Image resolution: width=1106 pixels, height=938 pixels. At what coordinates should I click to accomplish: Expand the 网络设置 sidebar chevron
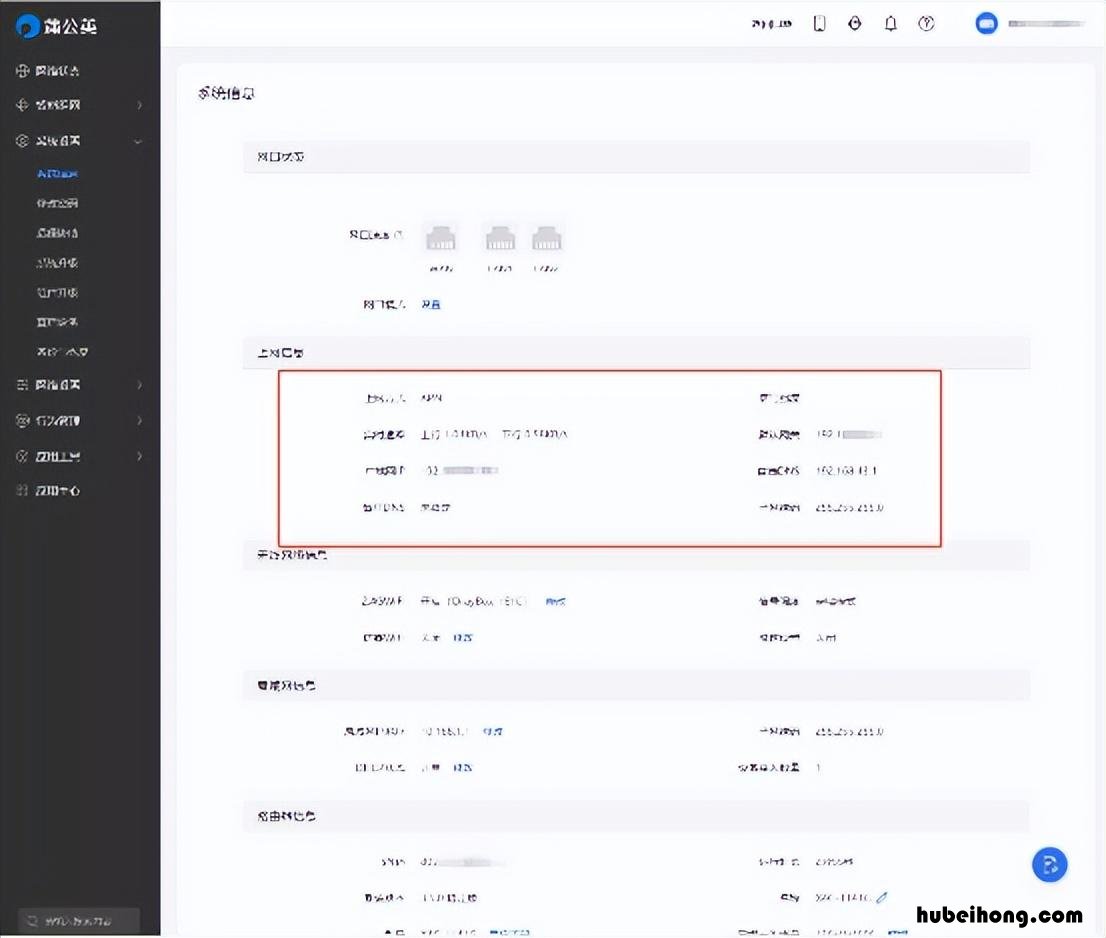click(x=140, y=384)
